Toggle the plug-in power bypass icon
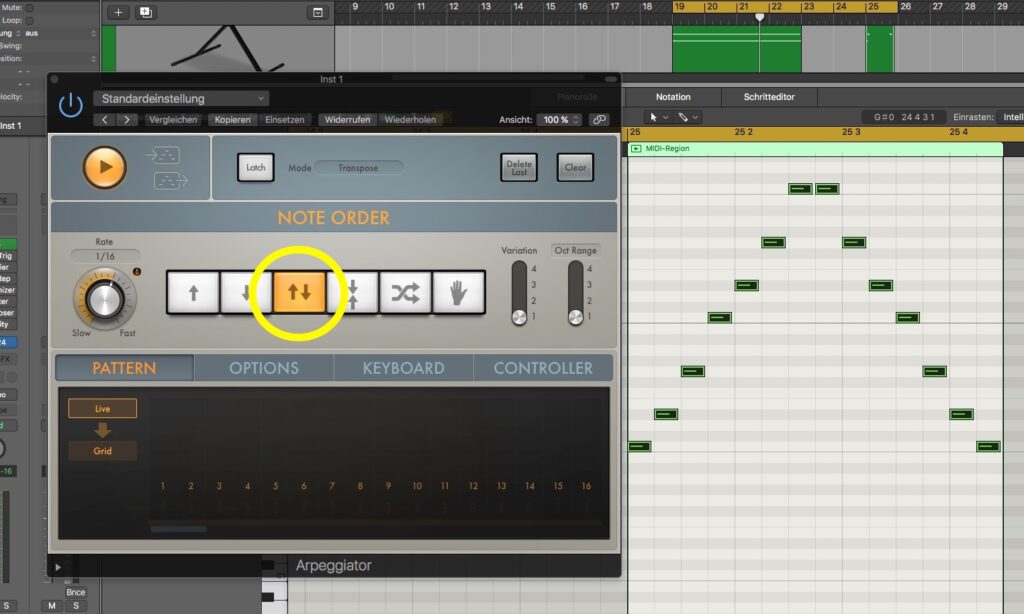Screen dimensions: 1024x614 point(70,105)
